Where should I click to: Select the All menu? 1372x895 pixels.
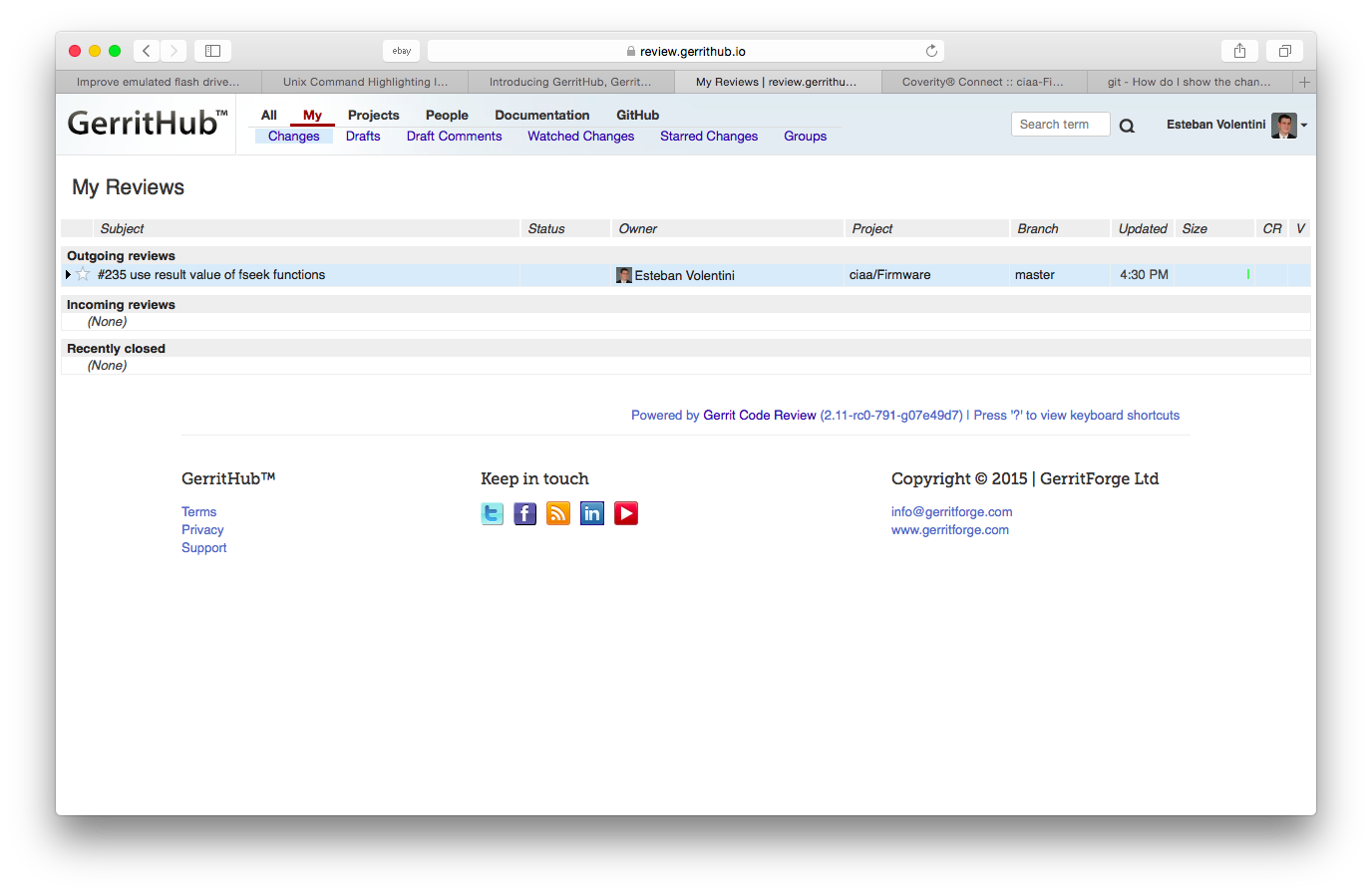pyautogui.click(x=269, y=115)
